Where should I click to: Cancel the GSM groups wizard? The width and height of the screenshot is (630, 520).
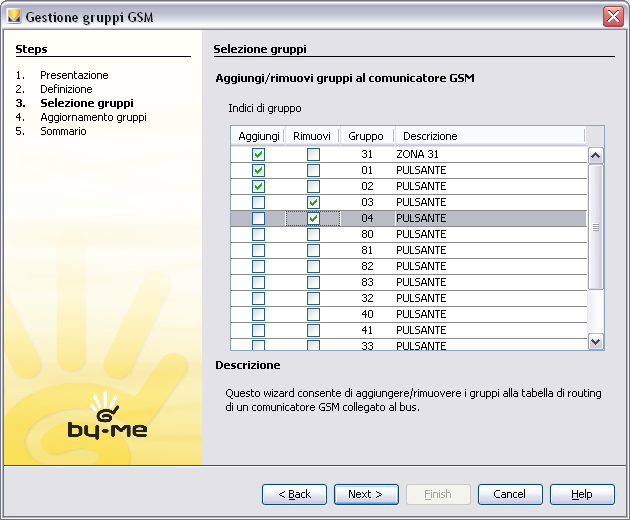pyautogui.click(x=510, y=494)
